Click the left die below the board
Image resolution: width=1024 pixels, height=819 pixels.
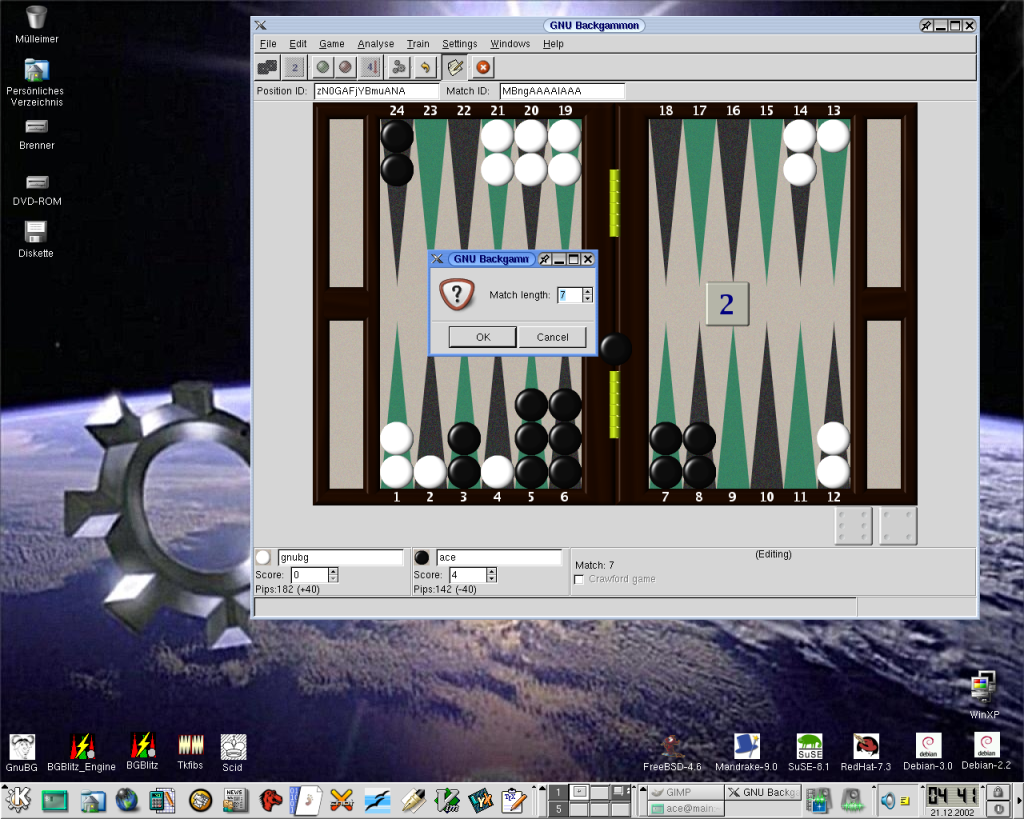pos(854,526)
